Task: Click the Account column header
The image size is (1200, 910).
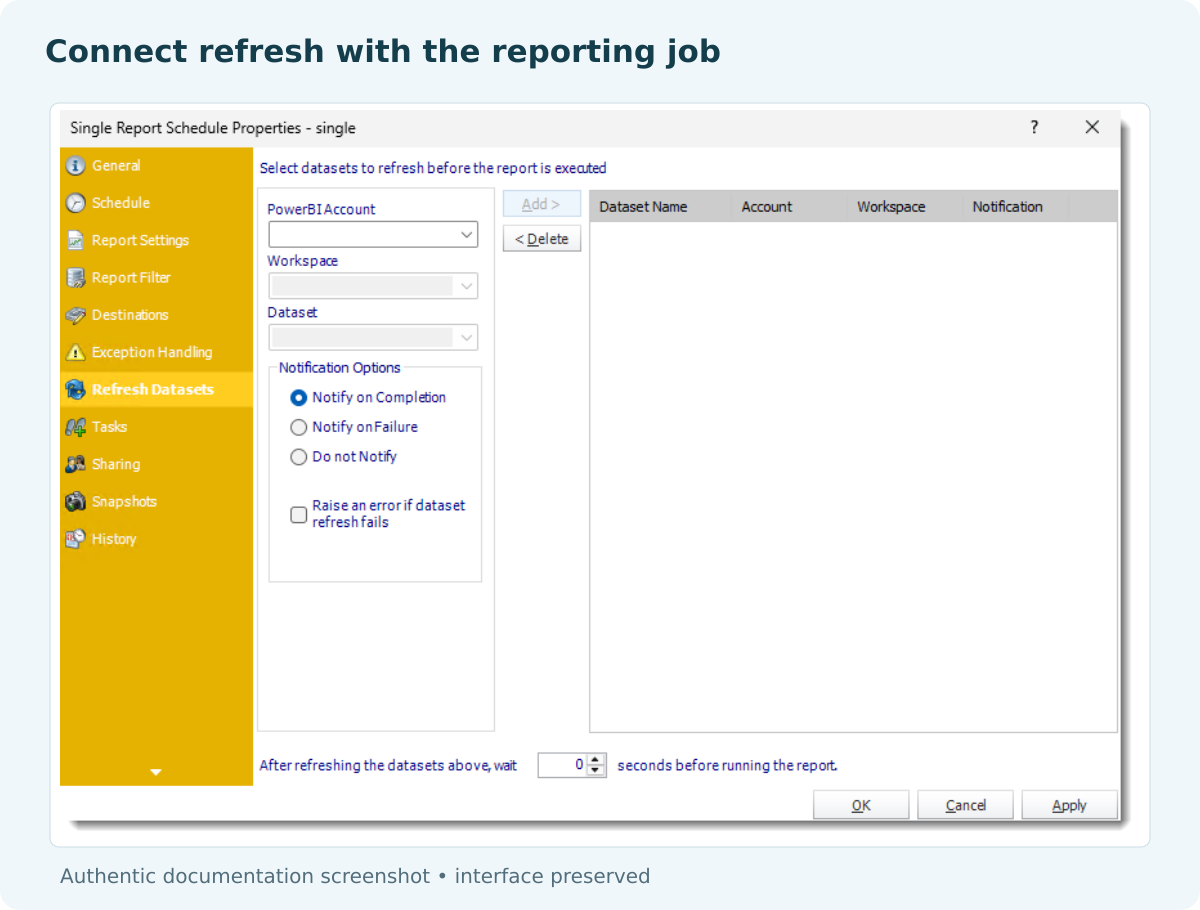Action: point(789,207)
